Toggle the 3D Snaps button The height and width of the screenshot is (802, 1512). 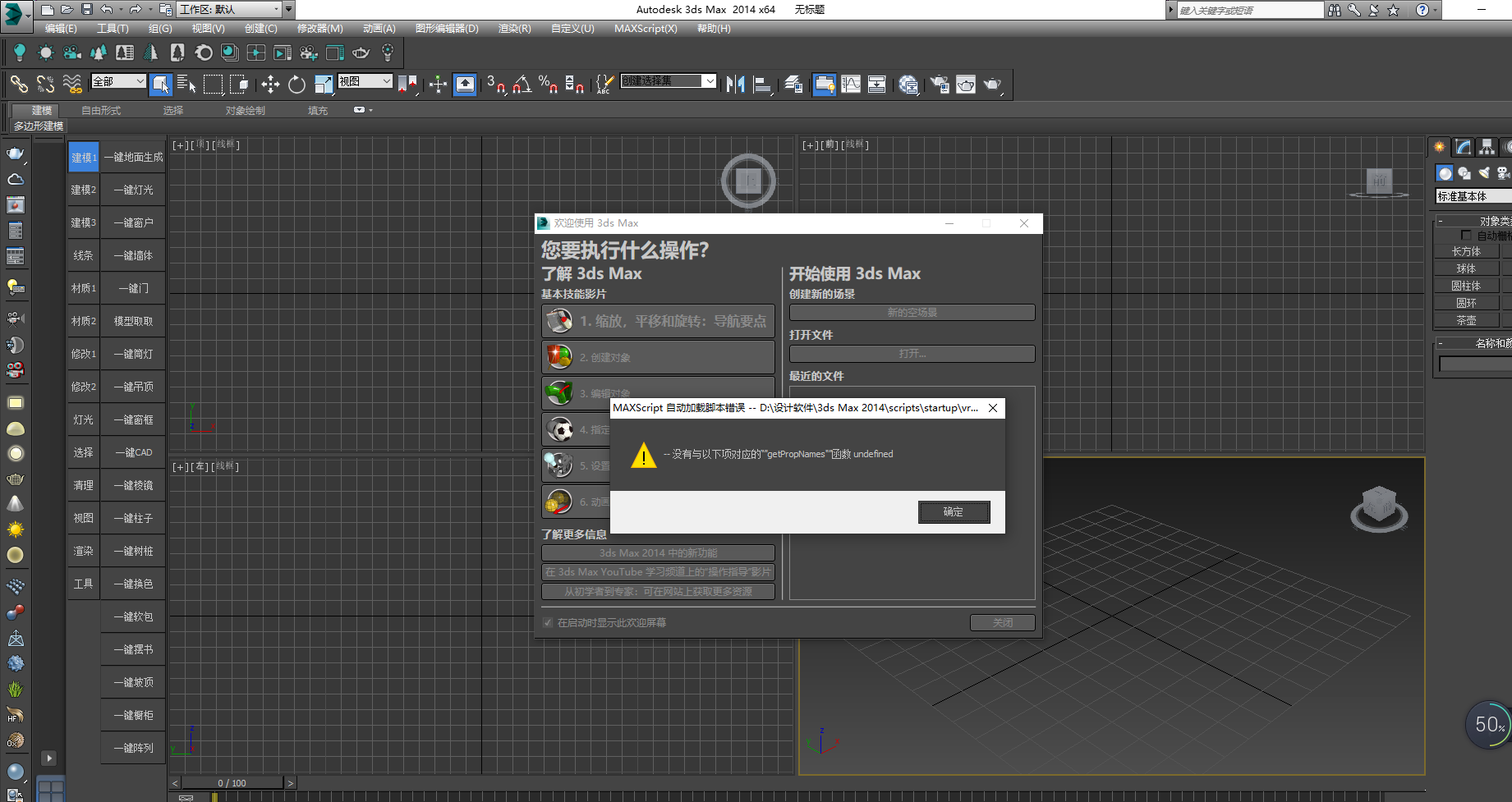(x=495, y=84)
